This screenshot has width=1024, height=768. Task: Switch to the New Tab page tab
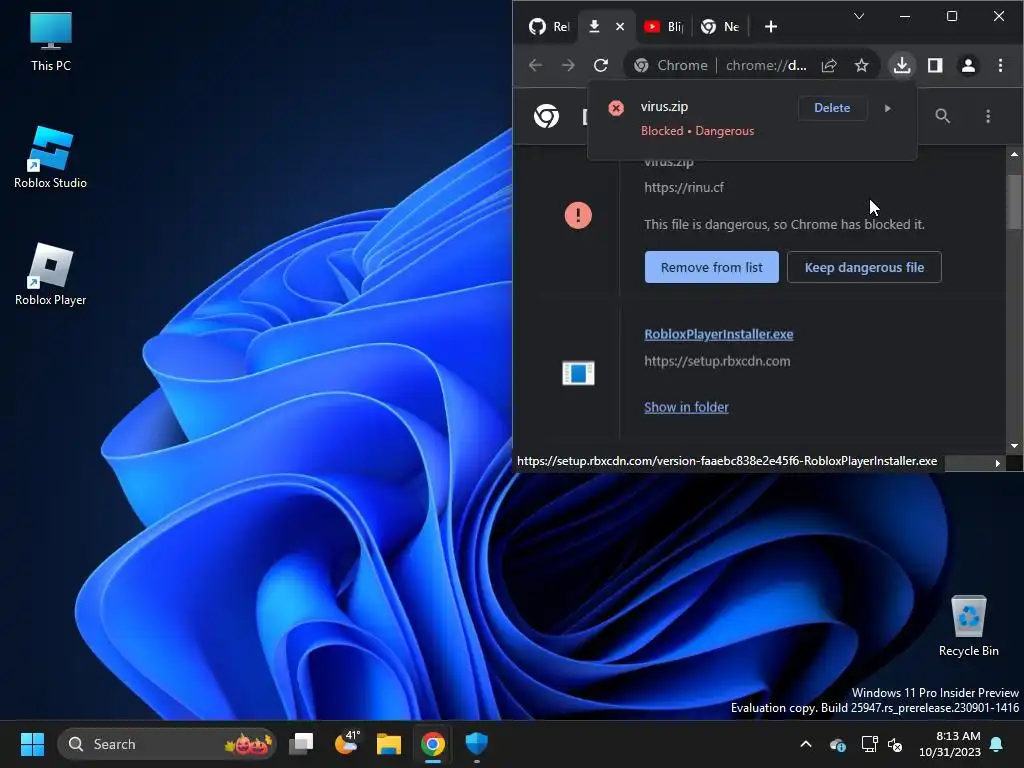[720, 27]
